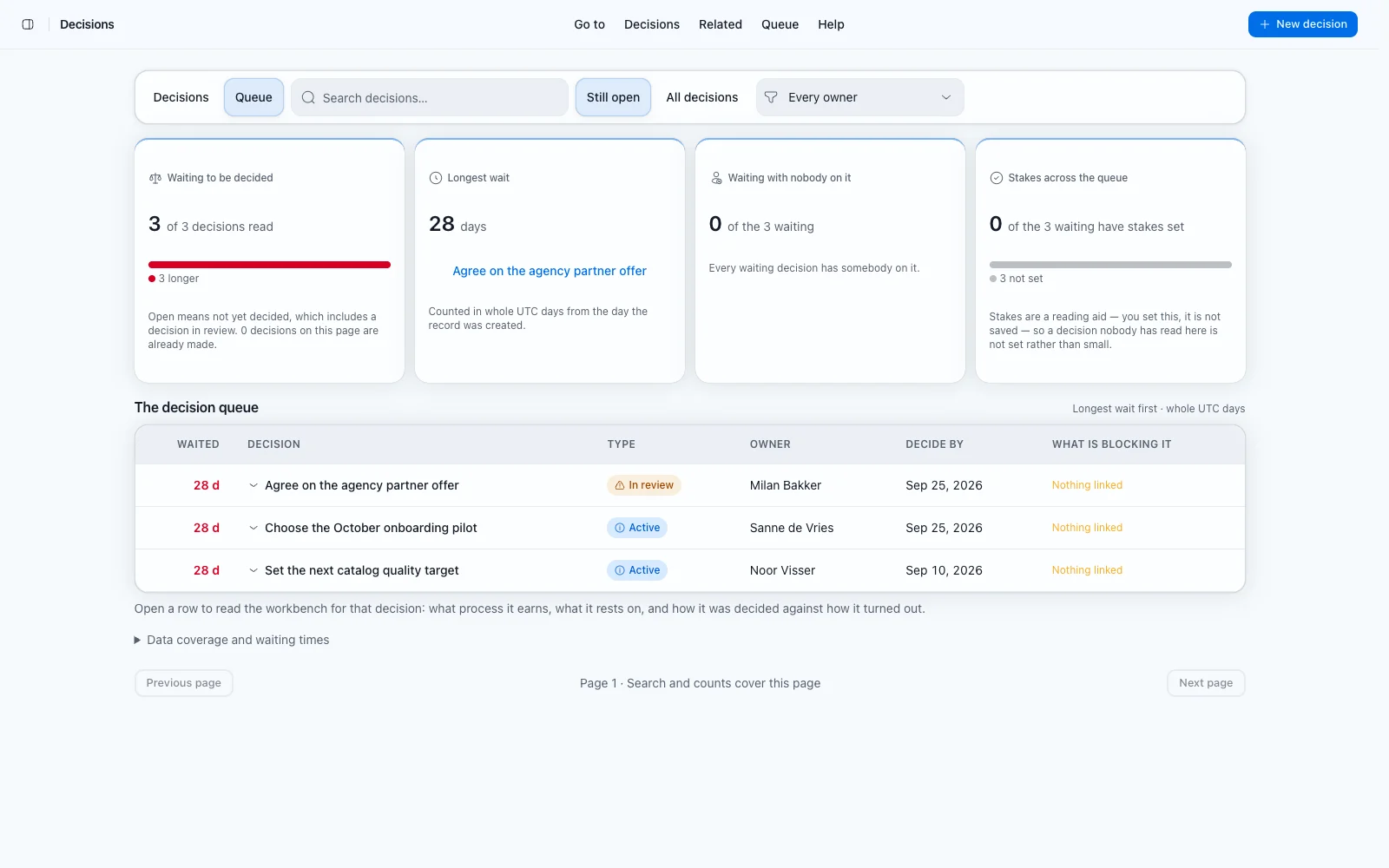This screenshot has height=868, width=1389.
Task: Click Sep 25, 2026 in Milan Bakker's row
Action: [x=944, y=485]
